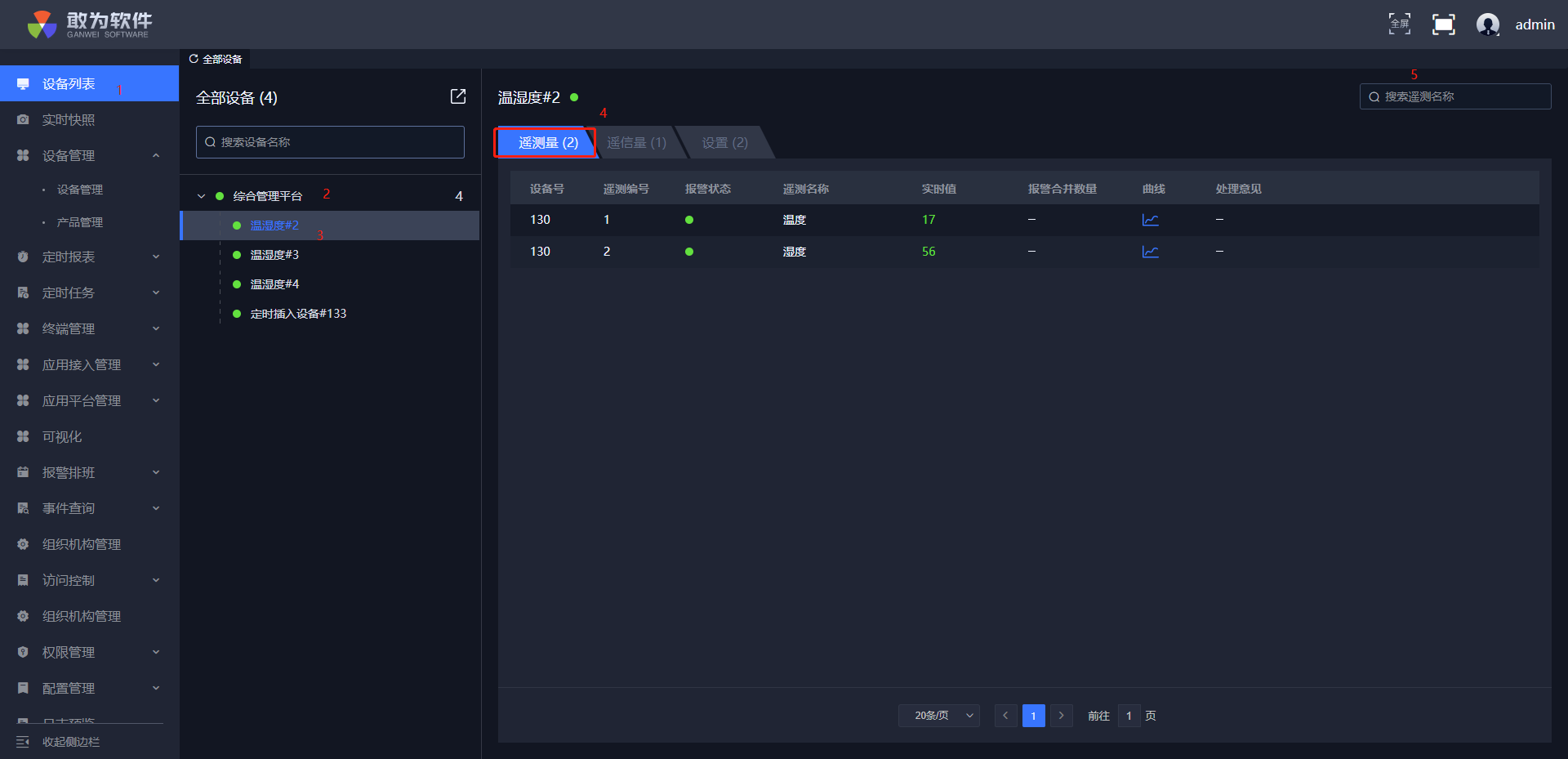Click the export icon beside 全部设备
Image resolution: width=1568 pixels, height=759 pixels.
pos(458,97)
